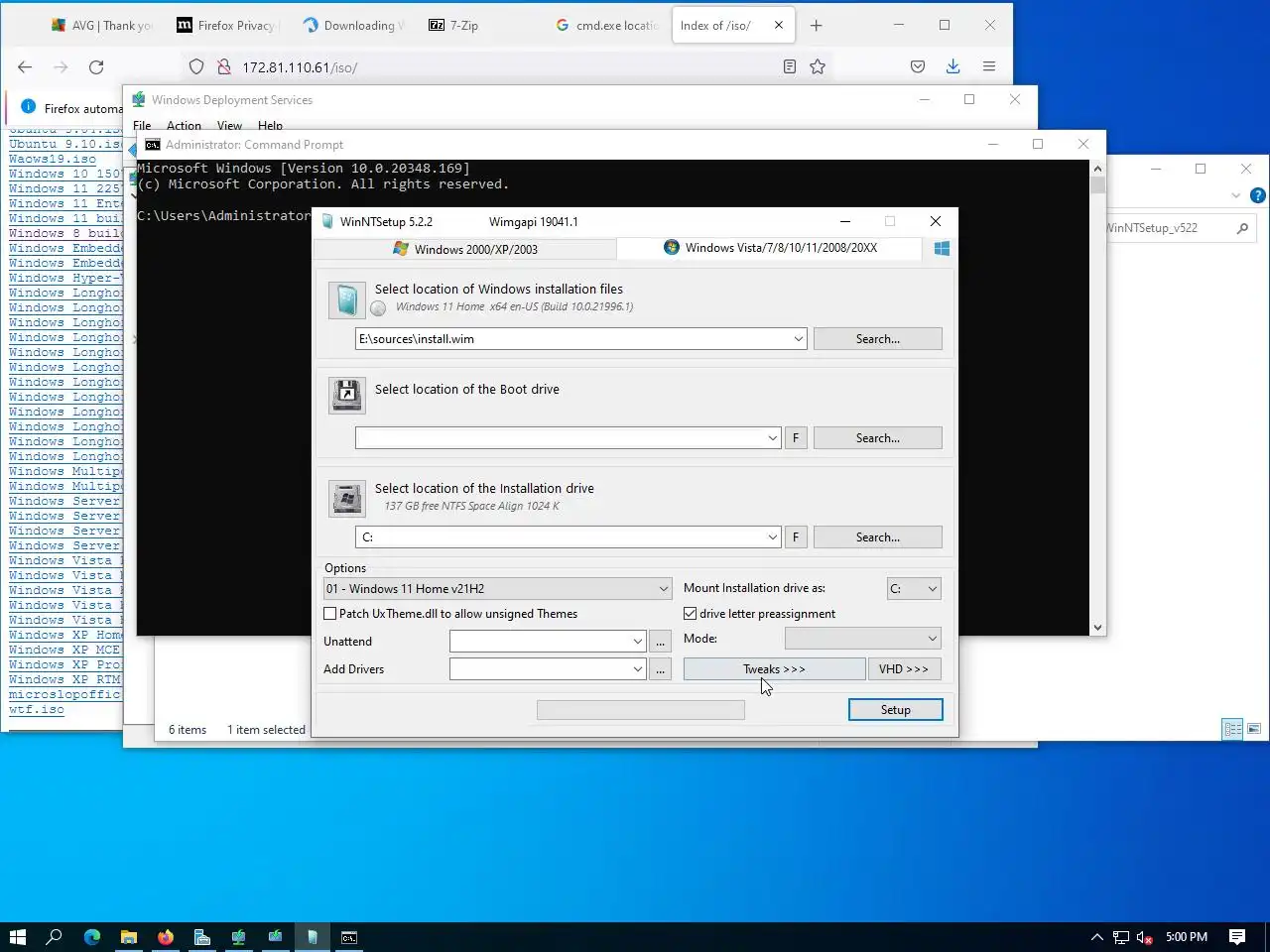Open the Tweaks options
The image size is (1270, 952).
click(x=774, y=669)
